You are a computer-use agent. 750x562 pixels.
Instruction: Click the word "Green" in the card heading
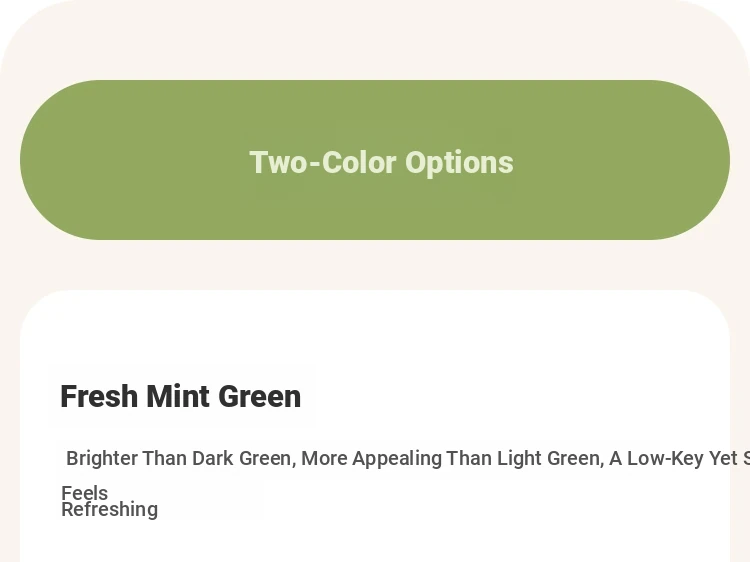click(x=260, y=397)
